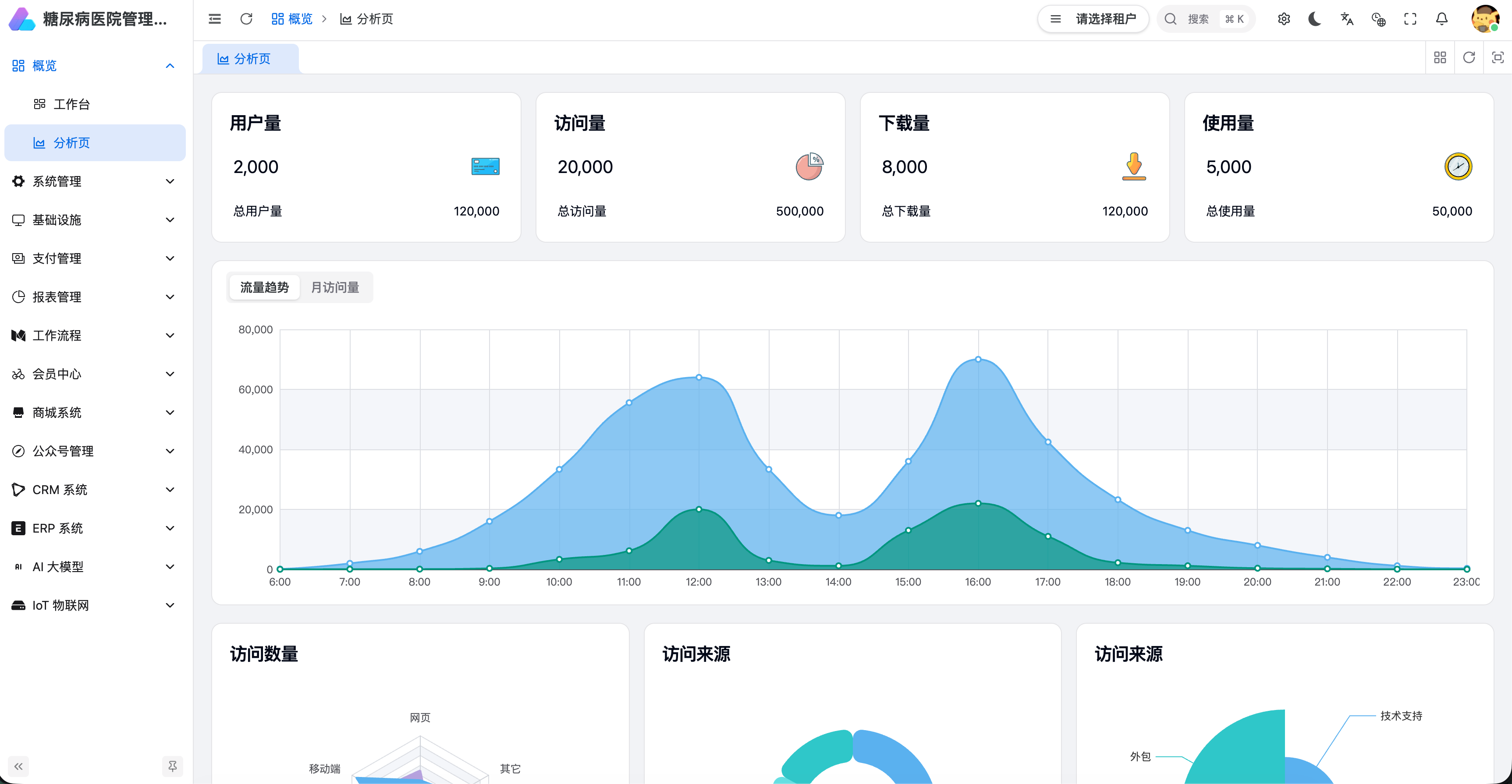Screen dimensions: 1512x784
Task: Click the 基础设施 monitor icon in sidebar
Action: 18,220
